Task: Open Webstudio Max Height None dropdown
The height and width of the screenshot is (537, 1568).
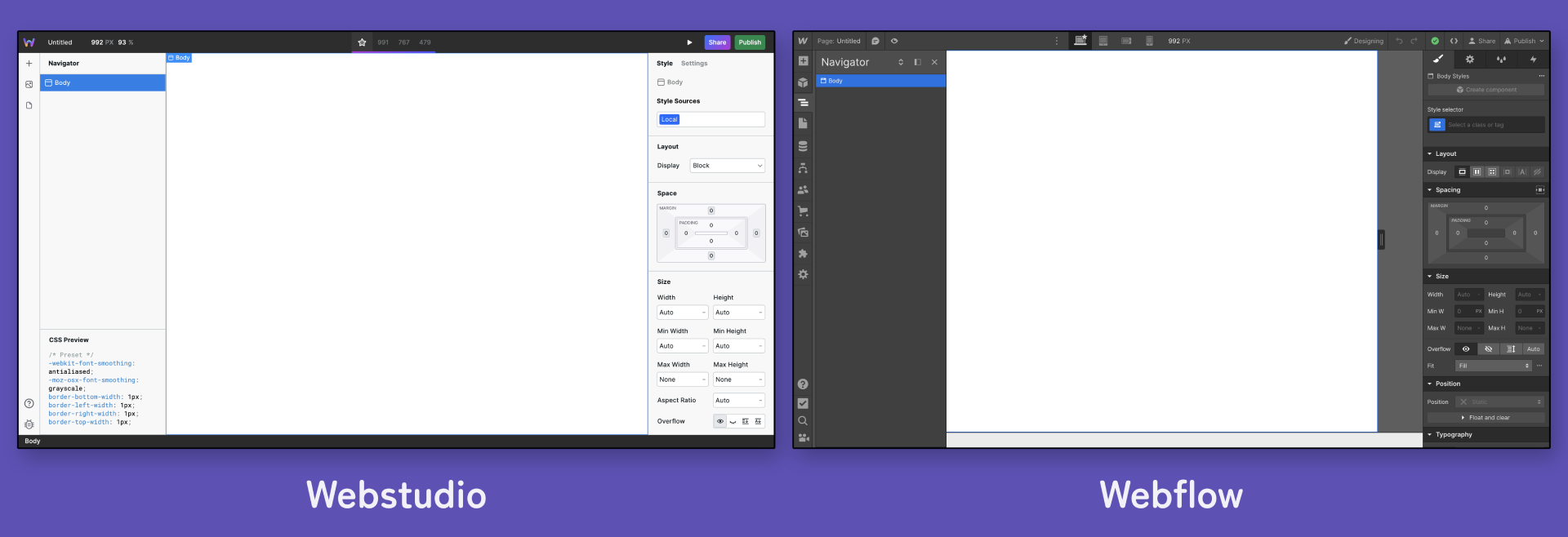Action: pos(739,379)
